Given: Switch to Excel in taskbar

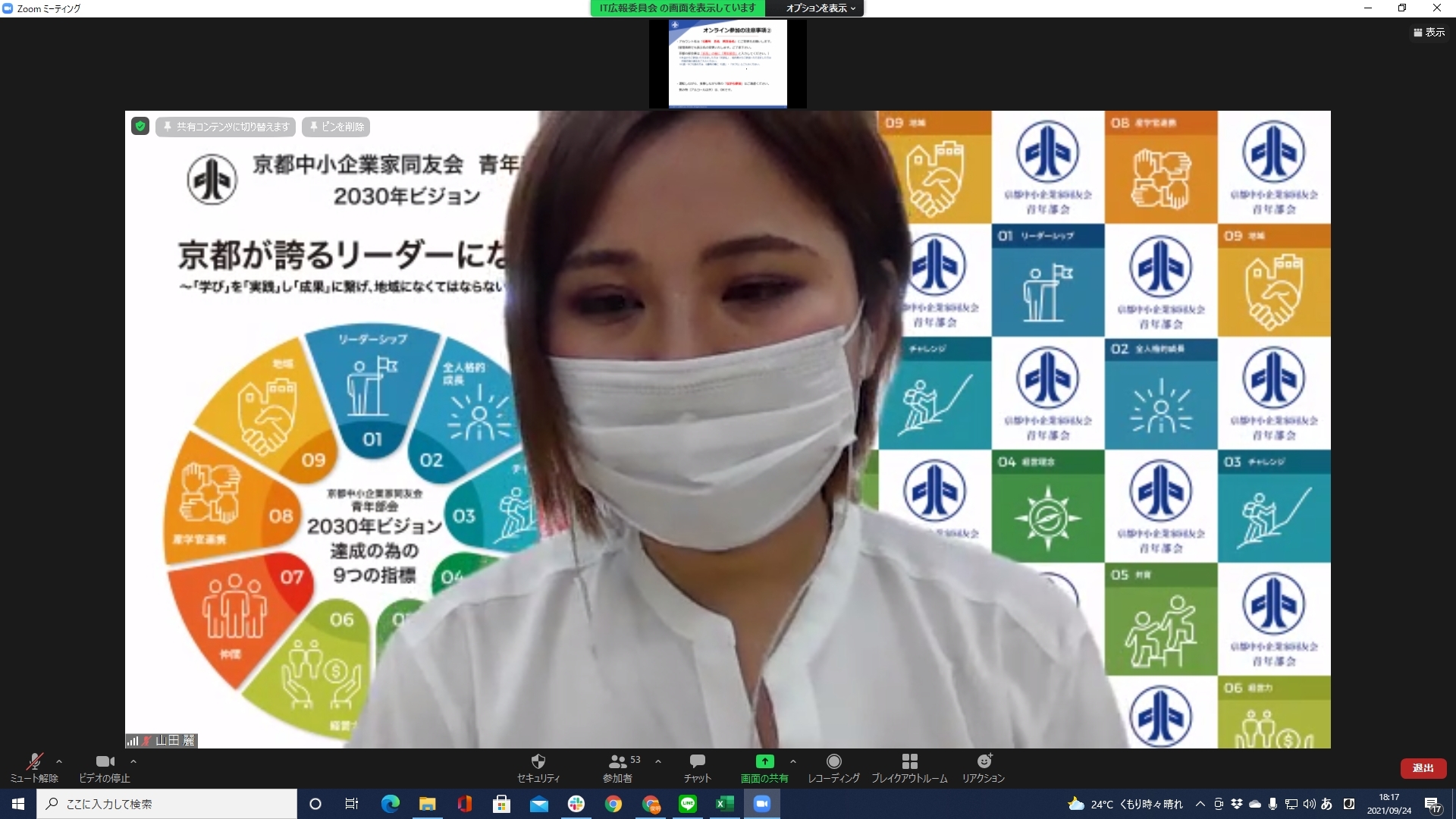Looking at the screenshot, I should click(725, 804).
